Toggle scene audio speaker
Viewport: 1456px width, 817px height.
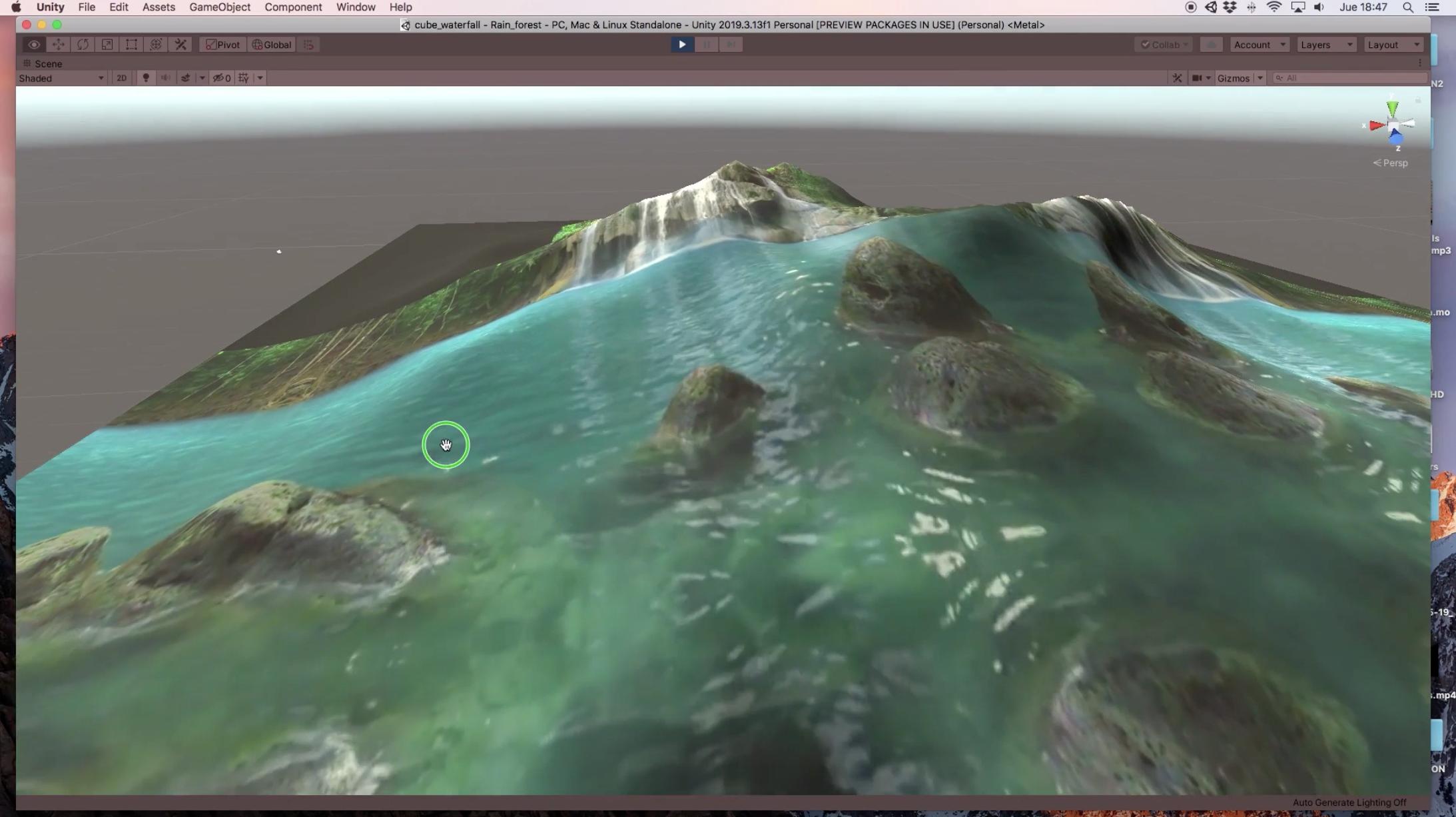(x=165, y=78)
